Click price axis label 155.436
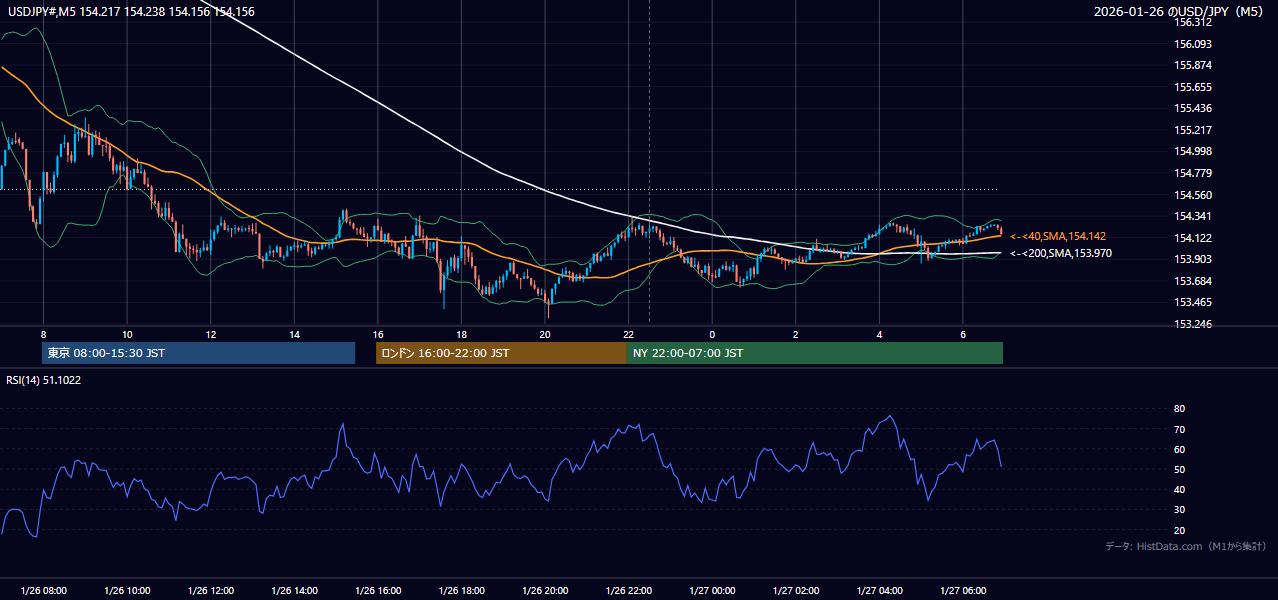This screenshot has height=600, width=1278. (x=1192, y=108)
